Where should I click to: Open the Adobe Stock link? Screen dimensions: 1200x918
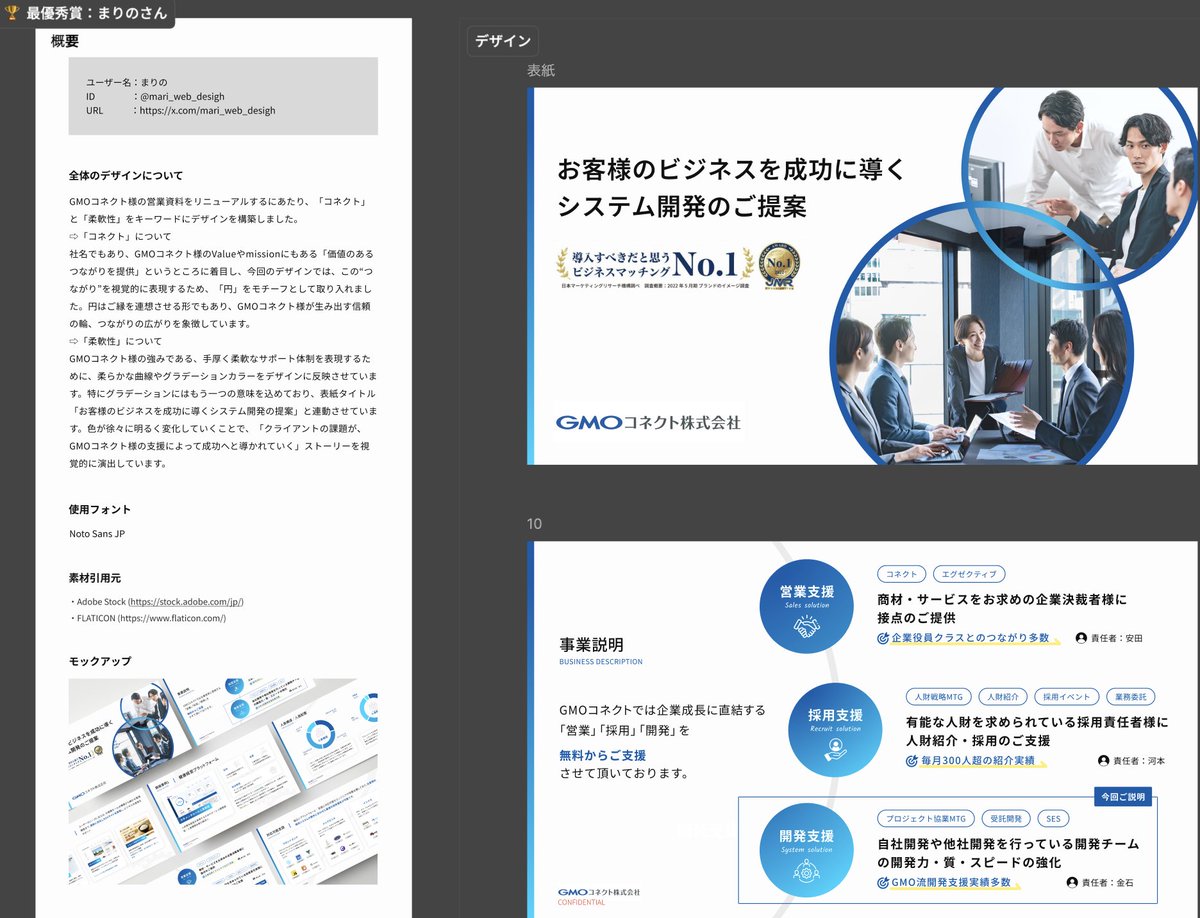tap(185, 602)
